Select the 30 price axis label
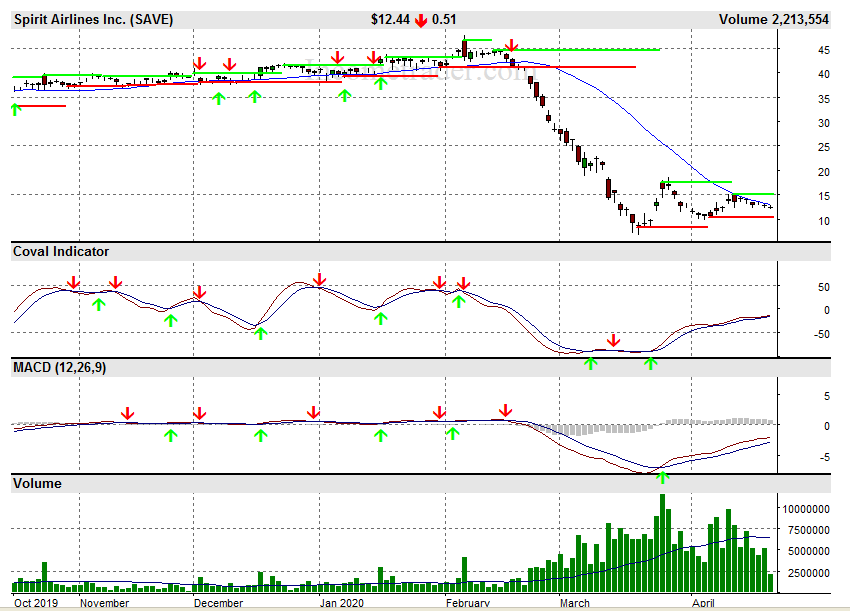Viewport: 850px width, 611px height. (824, 123)
